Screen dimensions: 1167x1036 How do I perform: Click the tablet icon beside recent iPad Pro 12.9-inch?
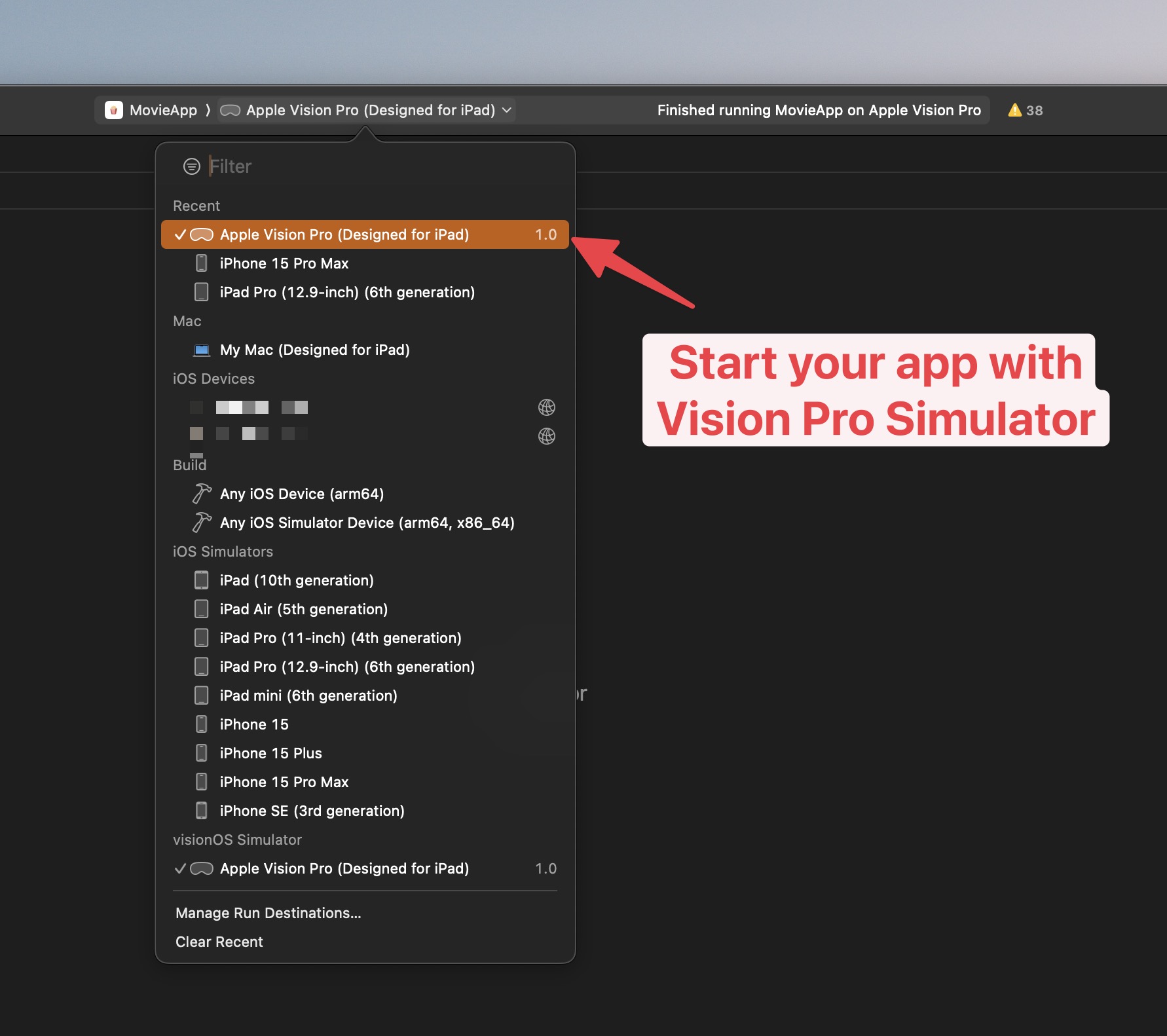click(202, 292)
